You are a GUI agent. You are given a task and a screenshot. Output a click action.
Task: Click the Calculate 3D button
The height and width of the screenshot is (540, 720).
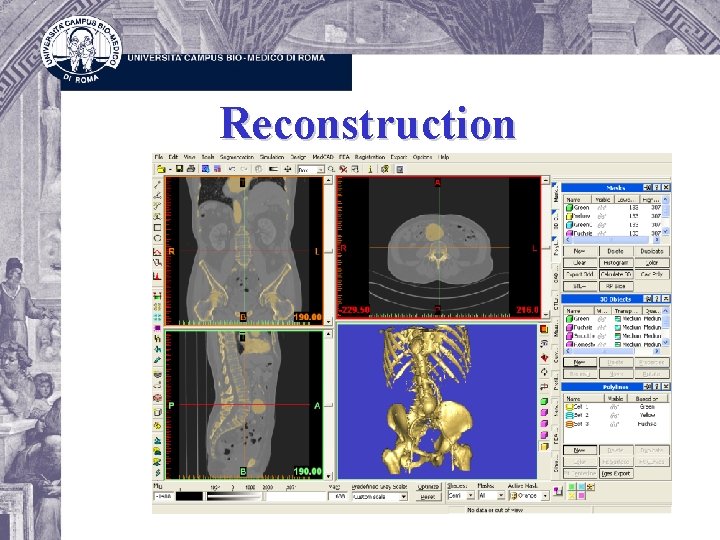pos(616,274)
